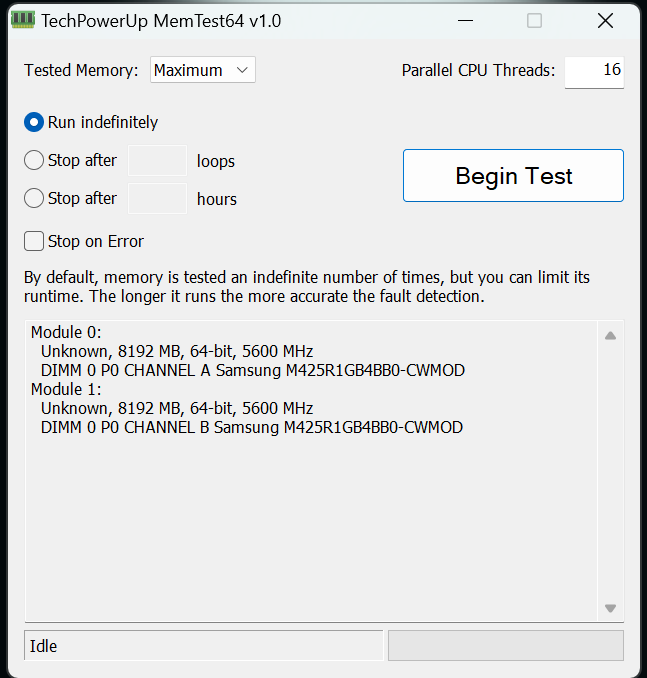The image size is (647, 678).
Task: Click the empty progress bar beside Idle
Action: click(x=506, y=646)
